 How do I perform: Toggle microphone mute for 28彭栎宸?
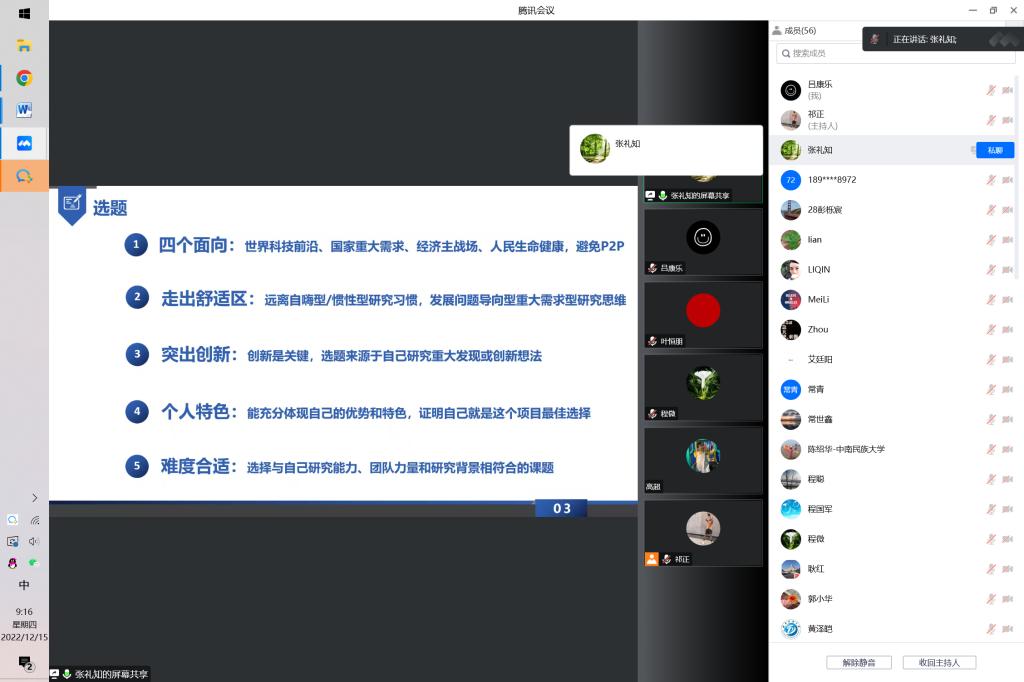point(991,210)
